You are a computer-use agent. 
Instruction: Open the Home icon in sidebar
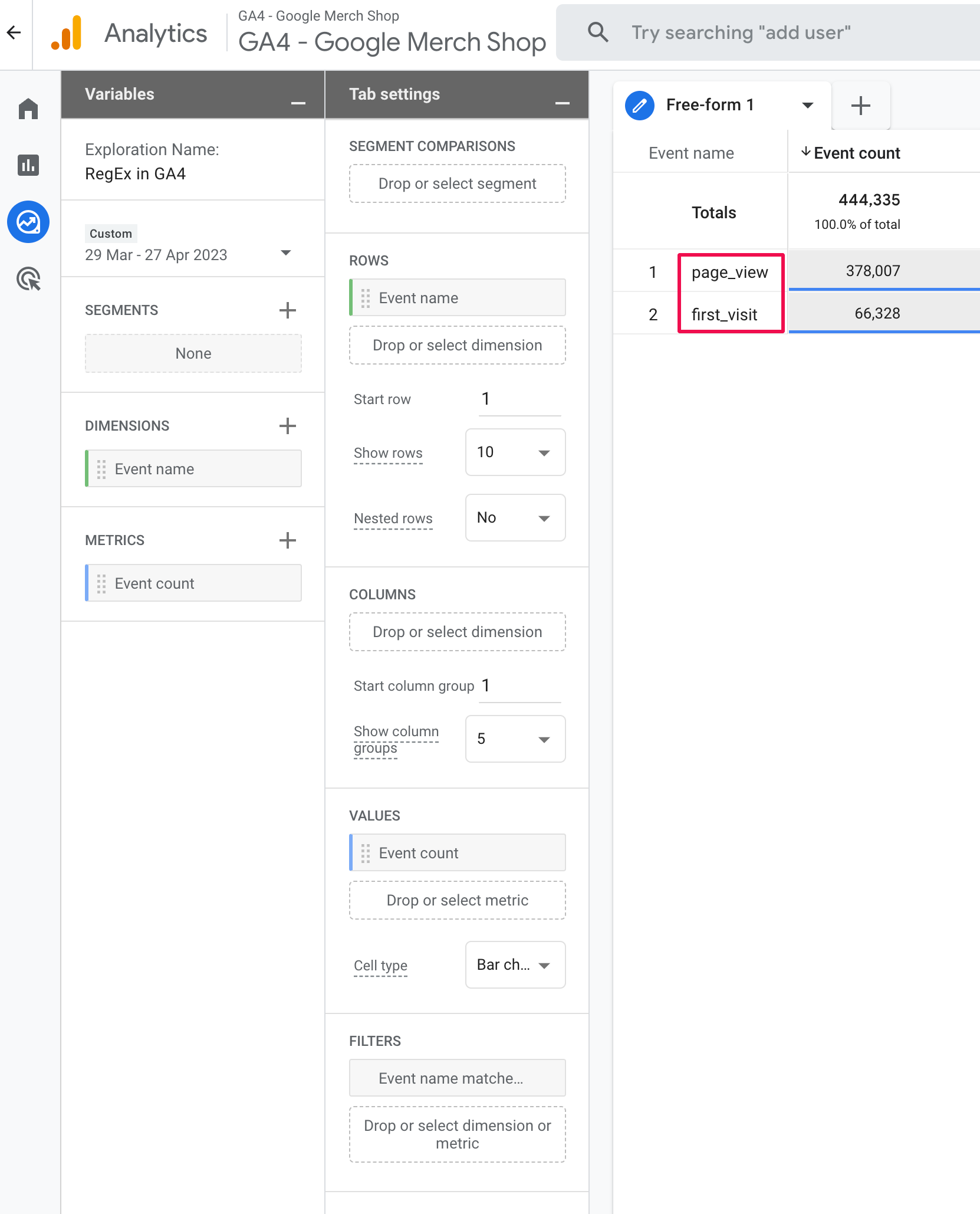coord(28,109)
